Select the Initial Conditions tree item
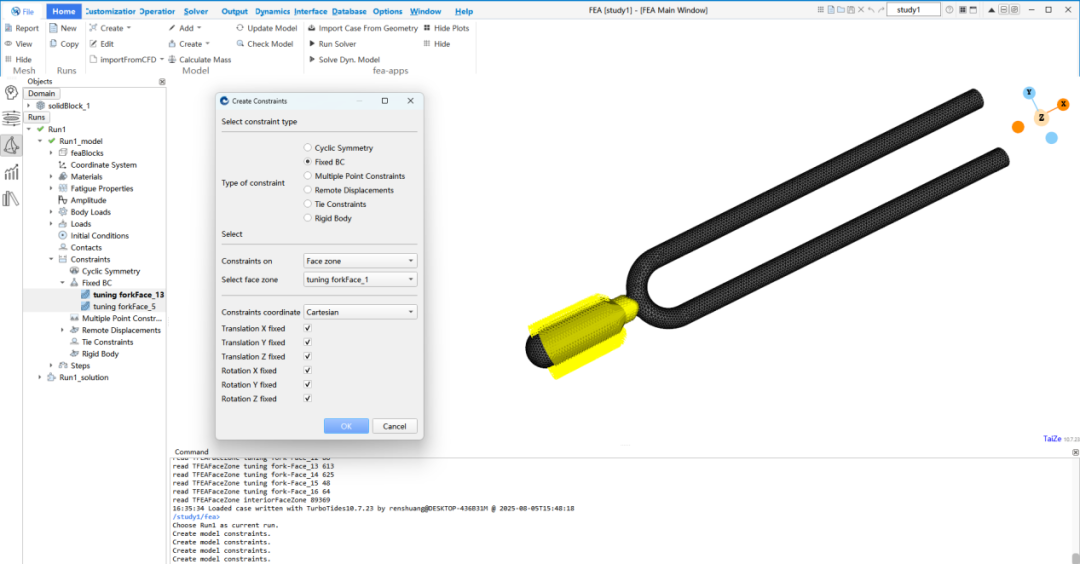Screen dimensions: 1080x564 click(99, 236)
